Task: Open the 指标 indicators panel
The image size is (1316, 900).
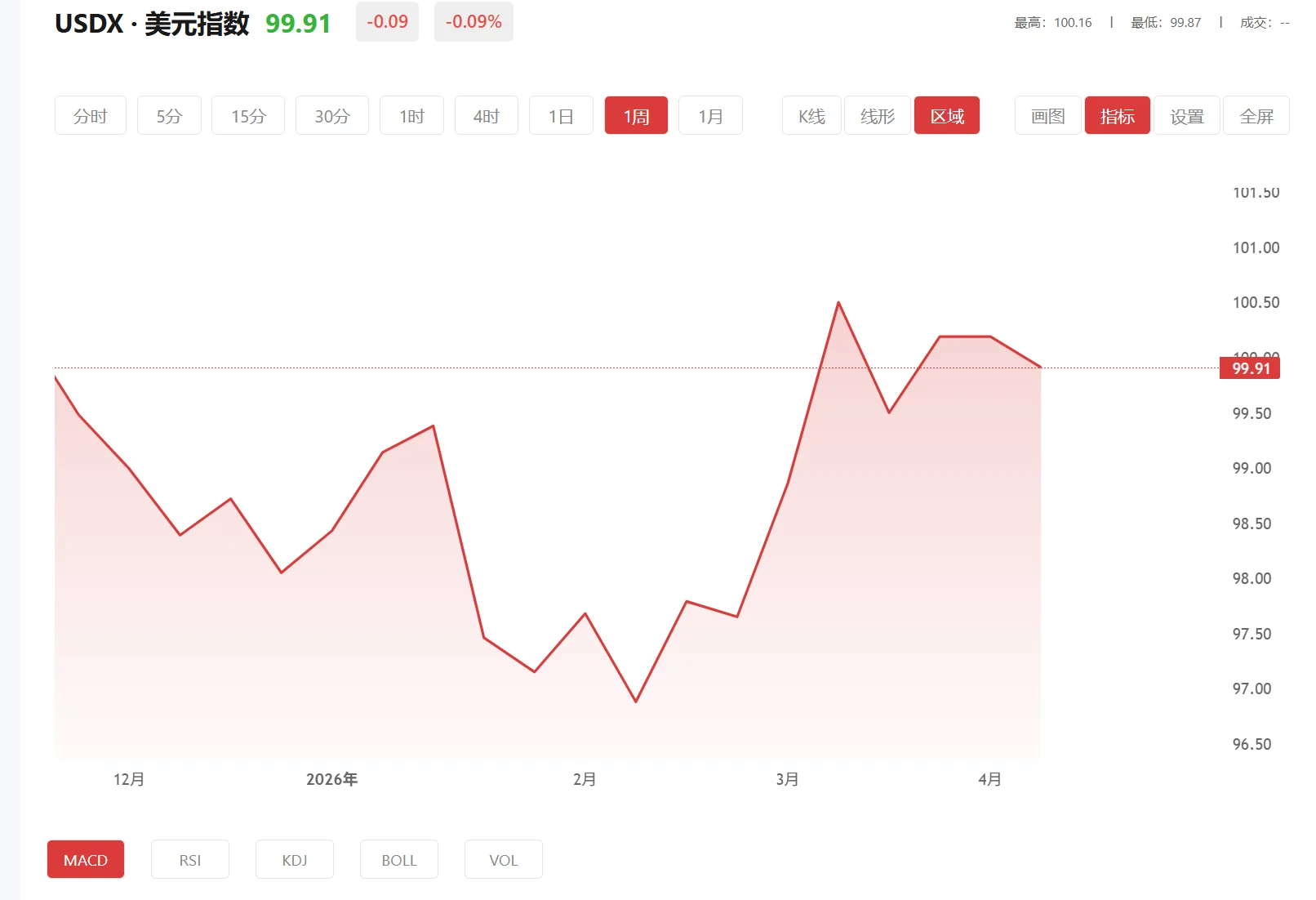Action: (x=1117, y=116)
